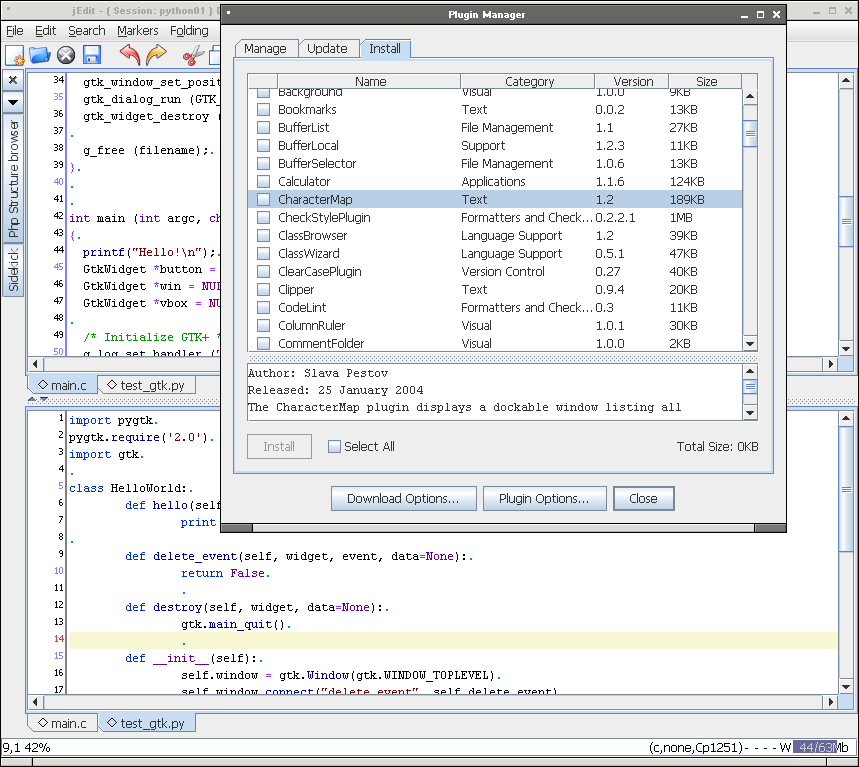Select main.c tab in upper editor pane
Screen dimensions: 859x767
point(62,385)
